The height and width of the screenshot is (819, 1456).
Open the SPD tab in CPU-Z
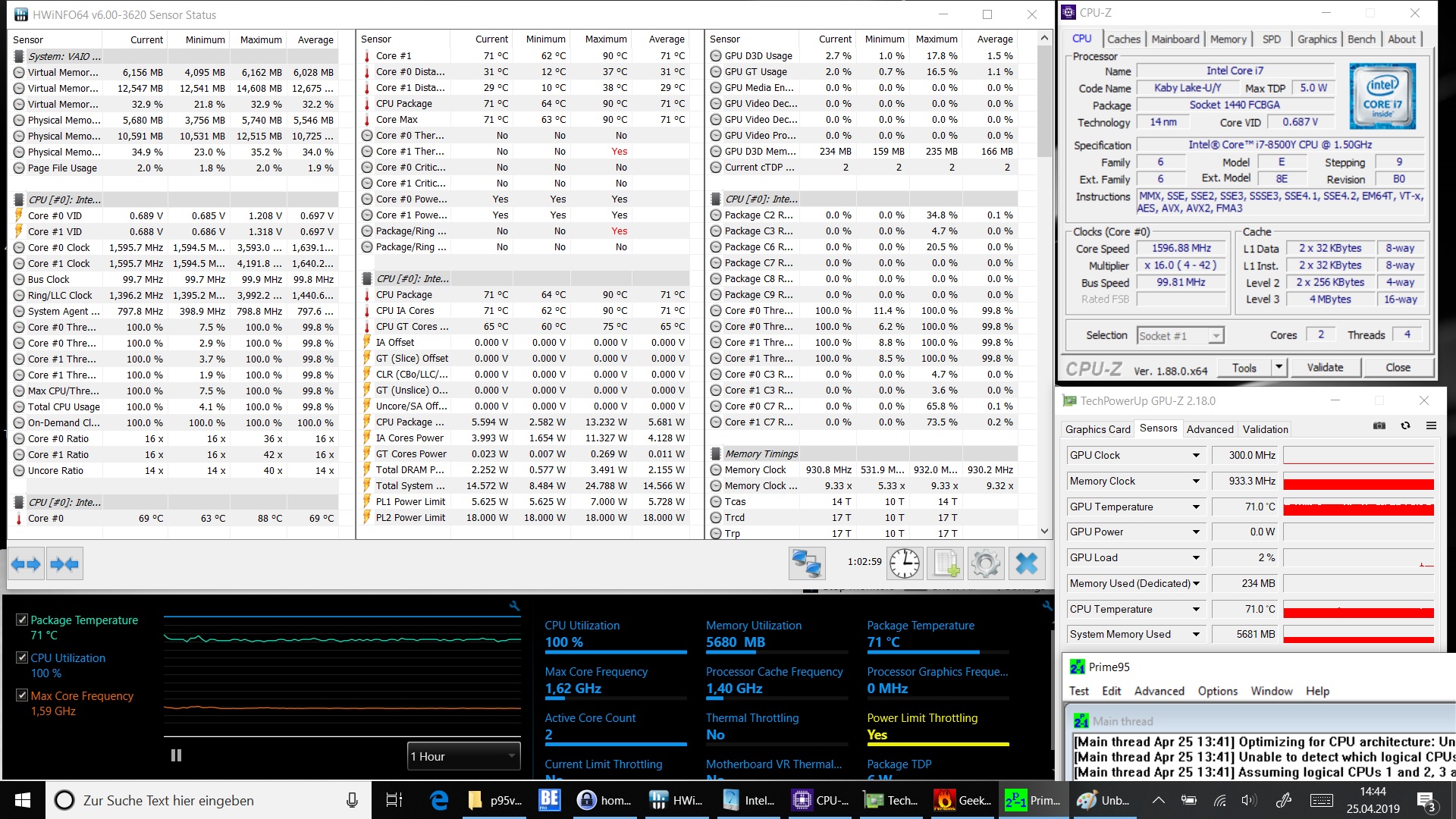pyautogui.click(x=1271, y=39)
